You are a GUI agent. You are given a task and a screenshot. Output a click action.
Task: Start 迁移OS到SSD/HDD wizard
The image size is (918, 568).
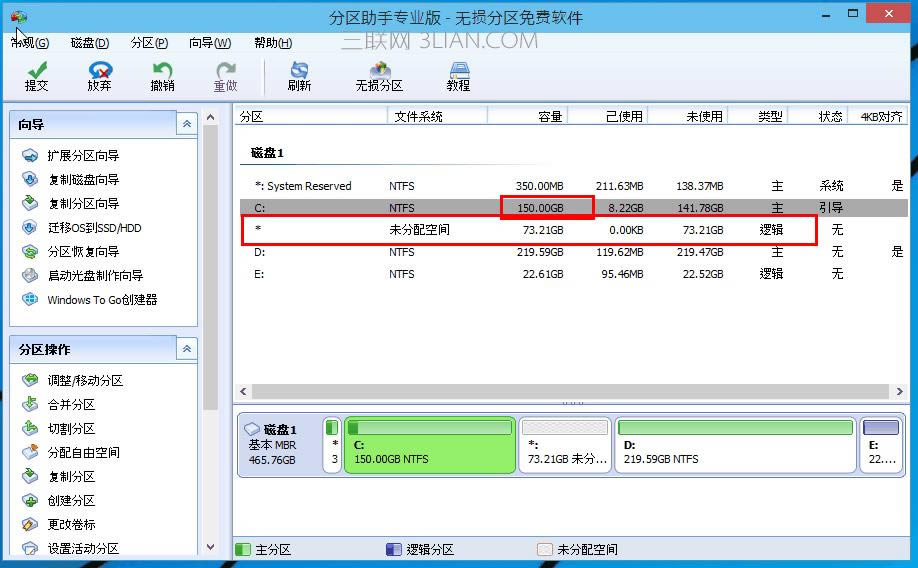tap(81, 228)
